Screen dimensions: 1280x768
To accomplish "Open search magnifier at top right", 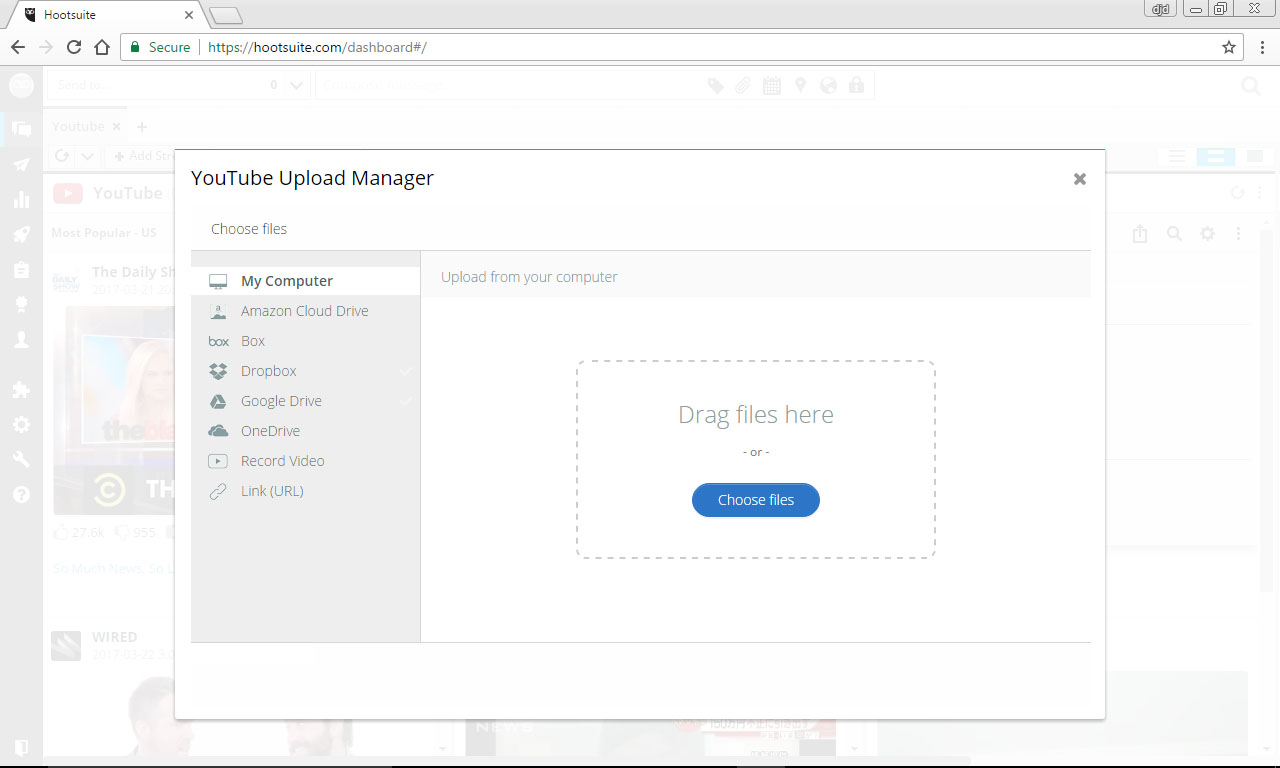I will [1251, 86].
